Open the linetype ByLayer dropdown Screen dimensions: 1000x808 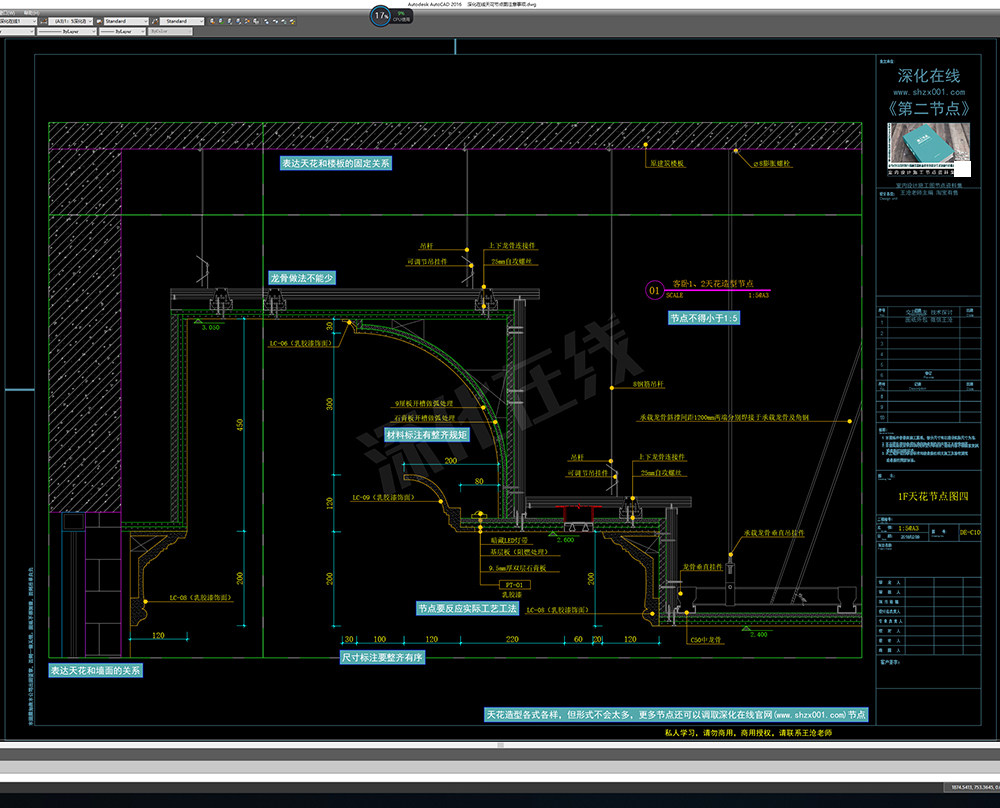[x=66, y=31]
